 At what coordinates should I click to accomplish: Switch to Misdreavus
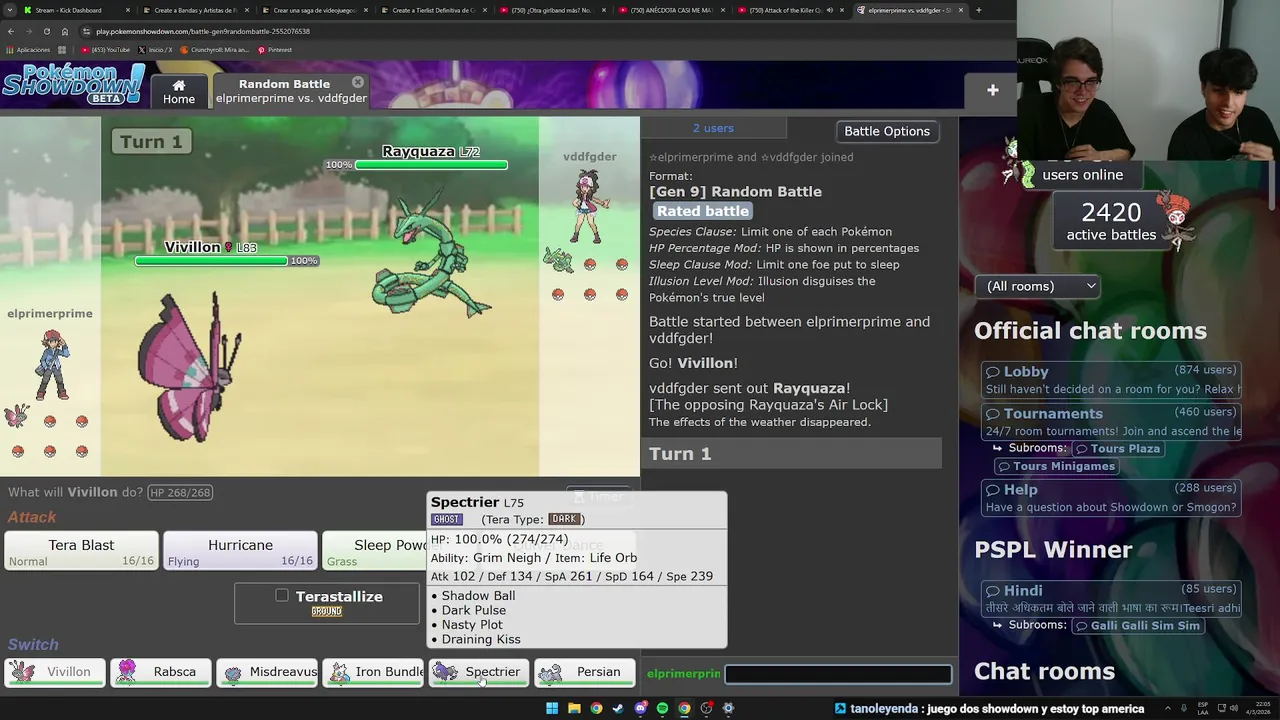coord(267,672)
